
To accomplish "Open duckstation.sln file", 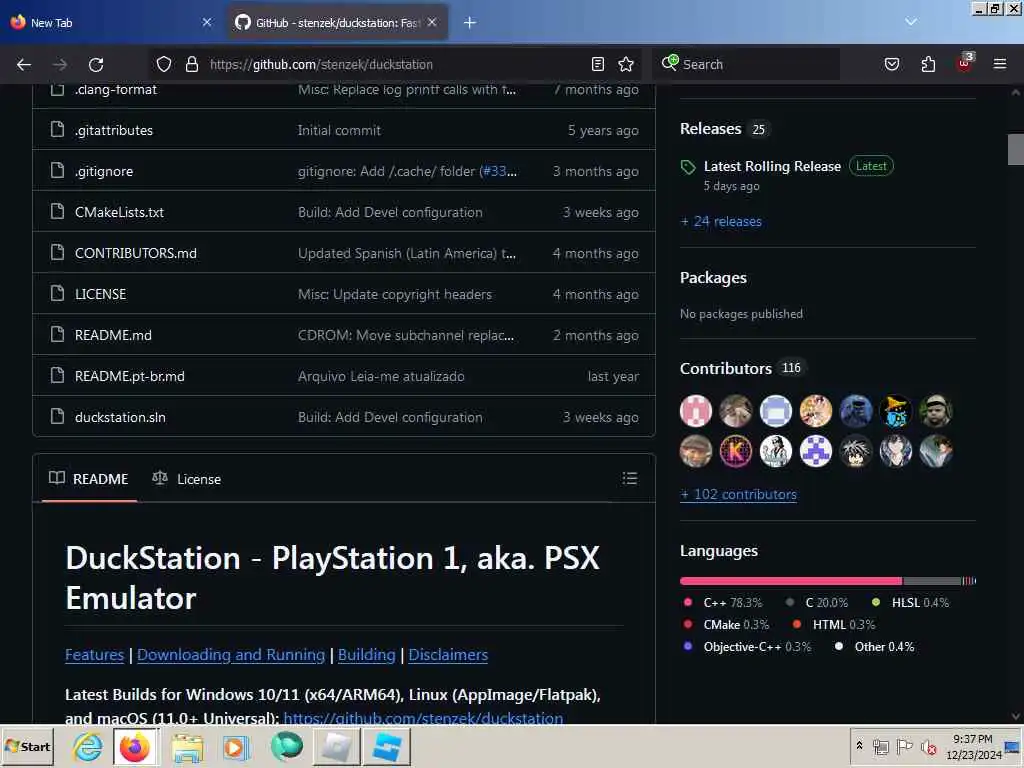I will click(x=120, y=417).
